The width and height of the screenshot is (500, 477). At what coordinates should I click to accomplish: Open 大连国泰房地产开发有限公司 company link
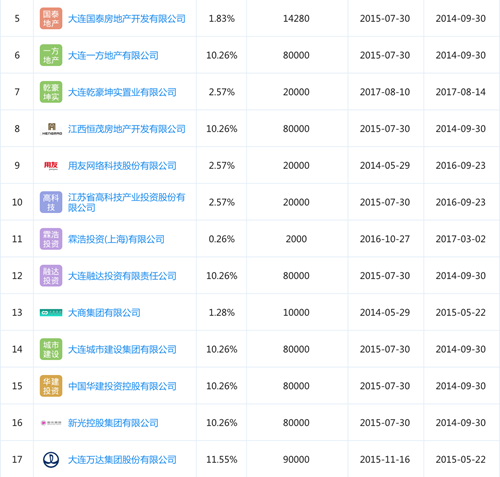click(127, 19)
